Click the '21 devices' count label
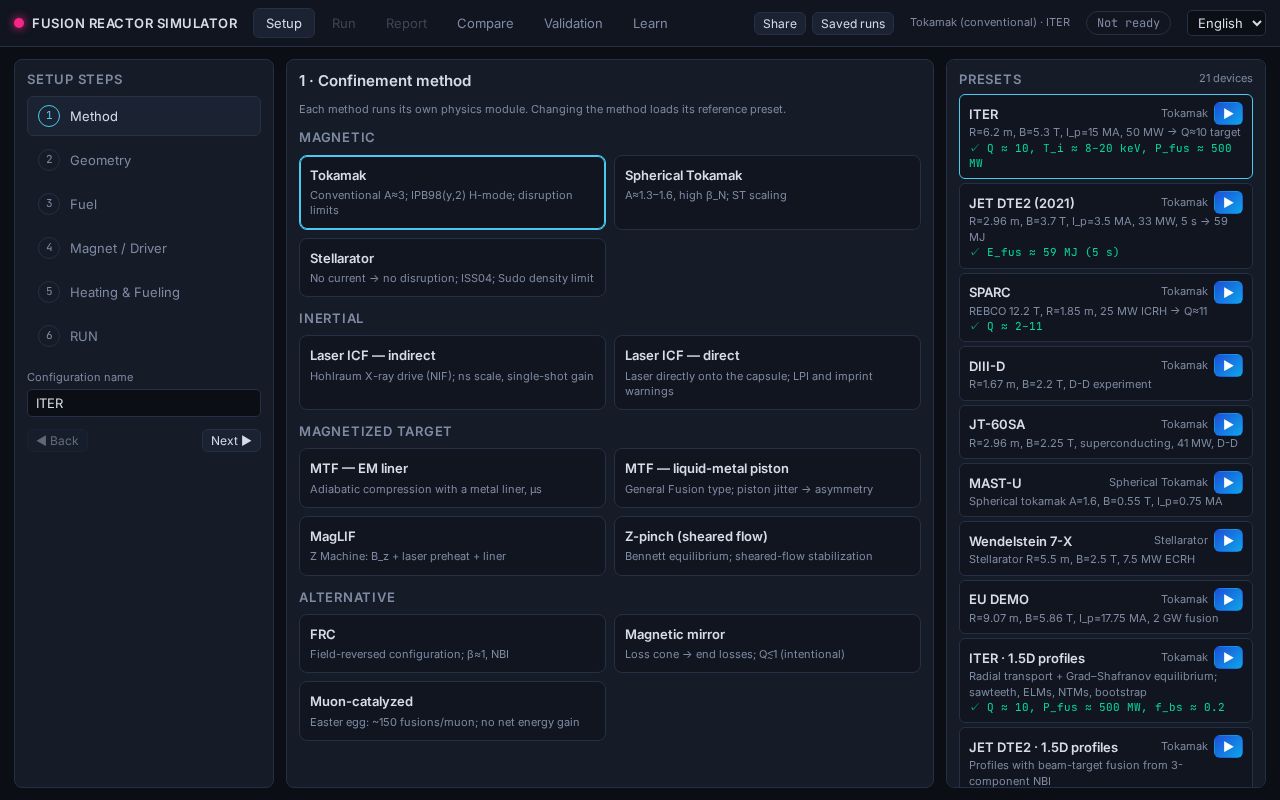 (1226, 78)
